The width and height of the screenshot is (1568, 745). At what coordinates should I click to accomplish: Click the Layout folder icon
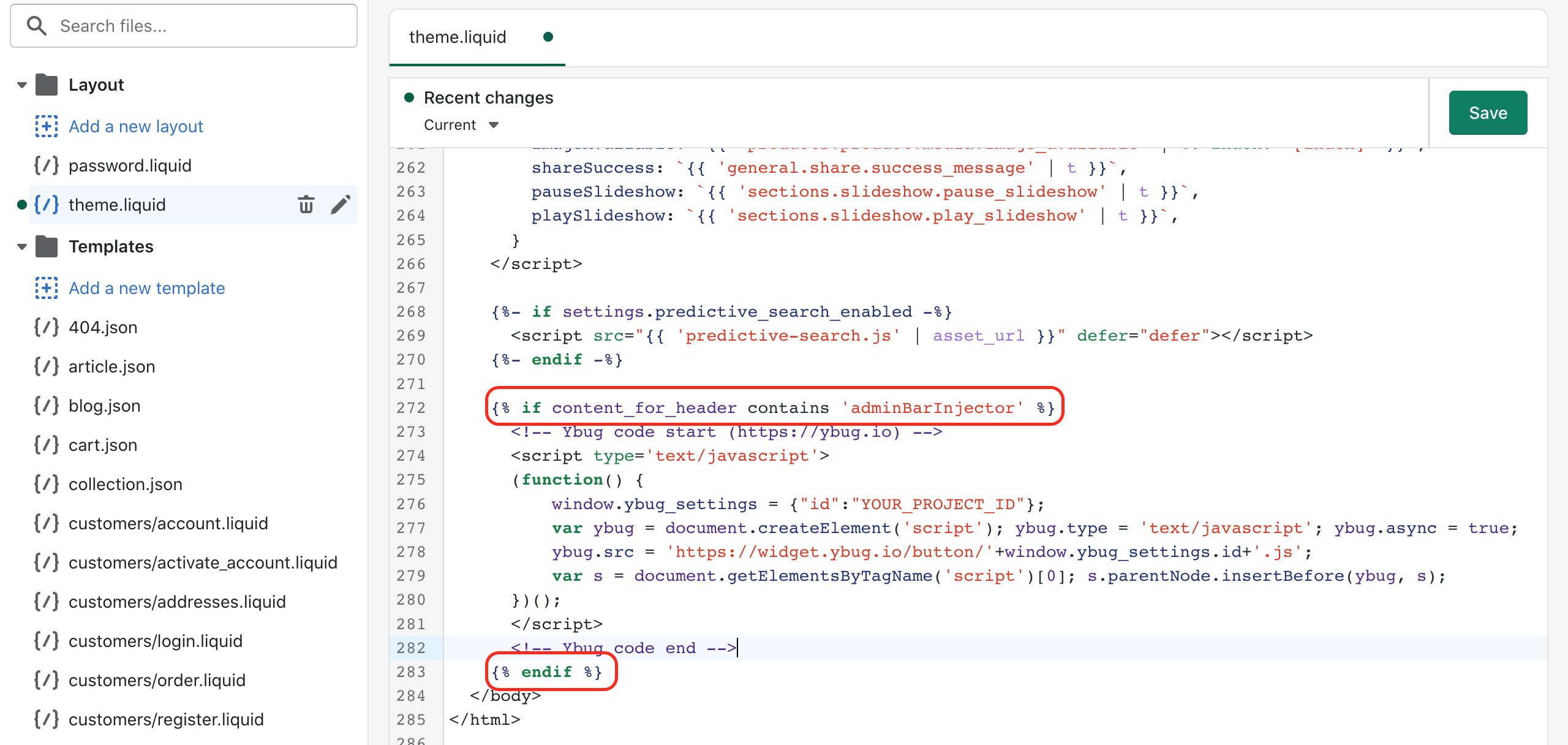click(47, 85)
